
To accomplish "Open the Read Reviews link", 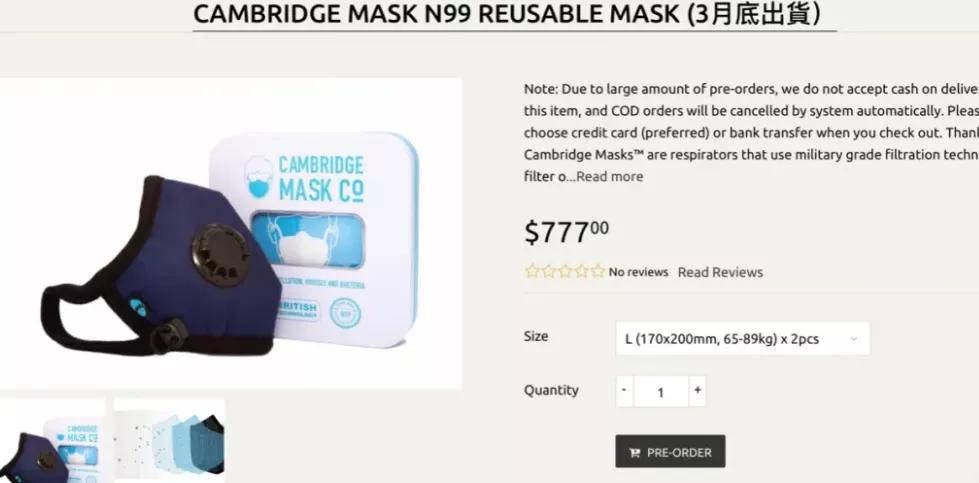I will (720, 272).
